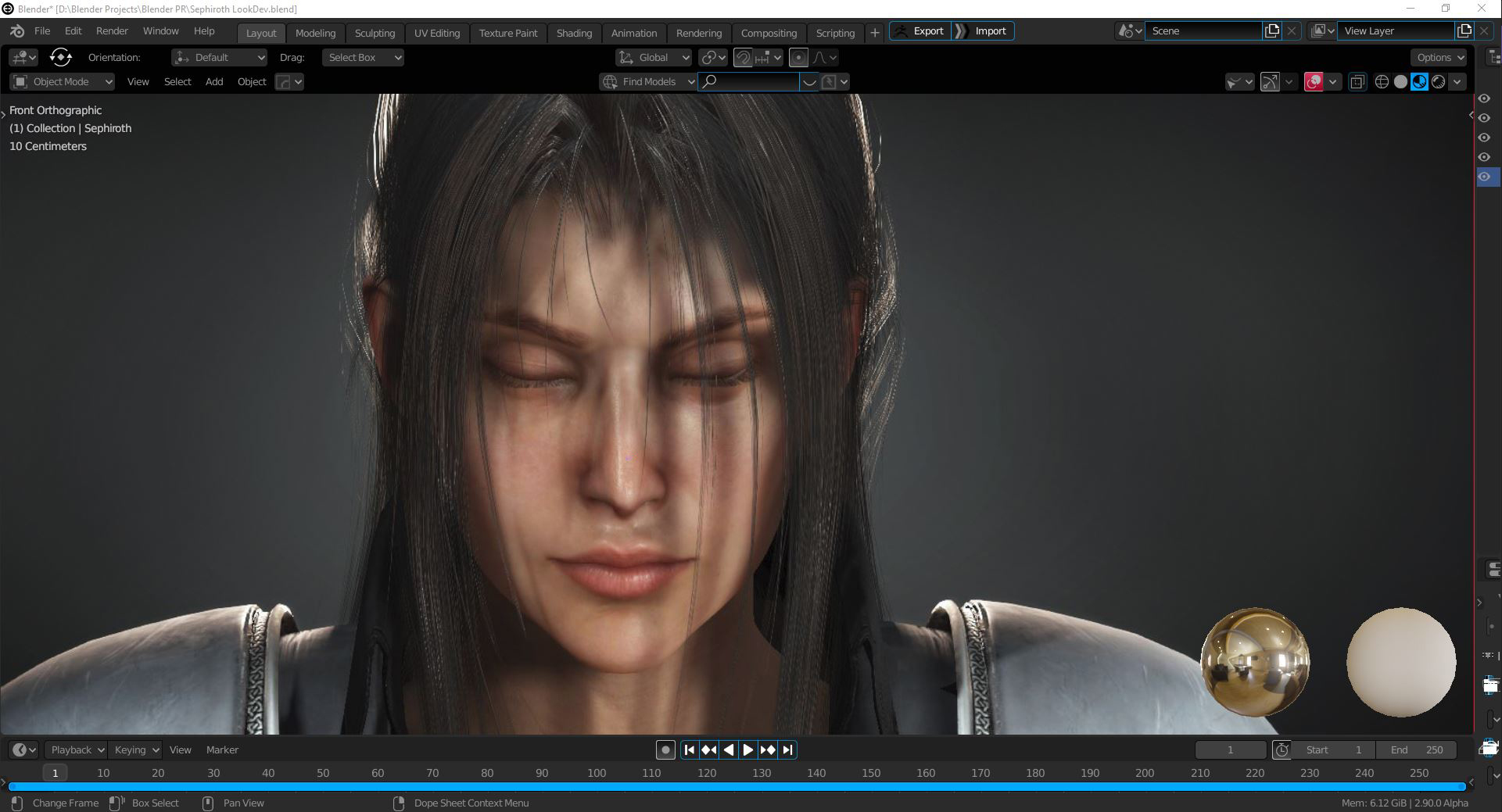
Task: Open the snap increment options dropdown
Action: 768,57
